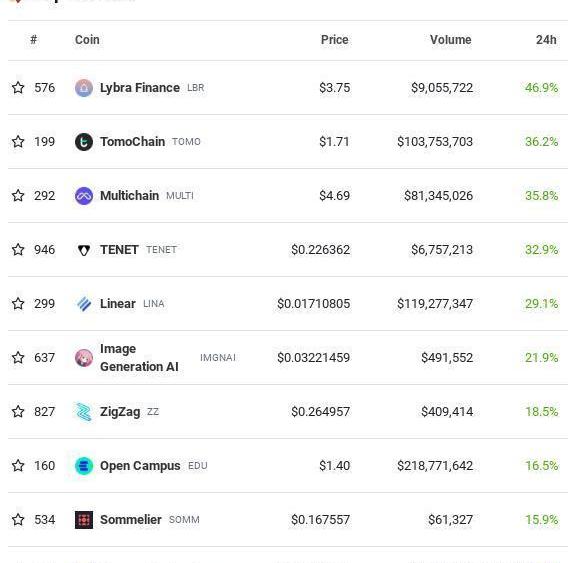Click the ZigZag coin logo
Image resolution: width=571 pixels, height=563 pixels.
pyautogui.click(x=84, y=412)
